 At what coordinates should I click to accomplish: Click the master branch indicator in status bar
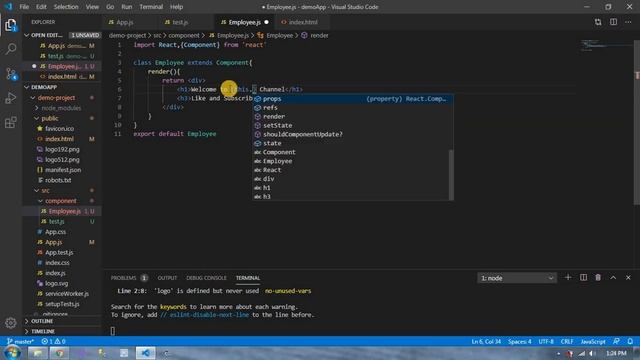coord(20,341)
